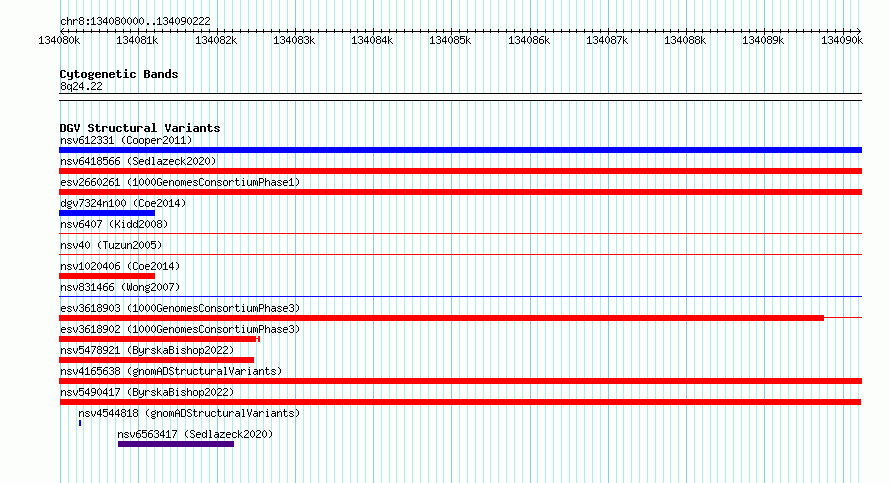This screenshot has width=890, height=483.
Task: Click the 134089k ruler tick label
Action: [763, 40]
